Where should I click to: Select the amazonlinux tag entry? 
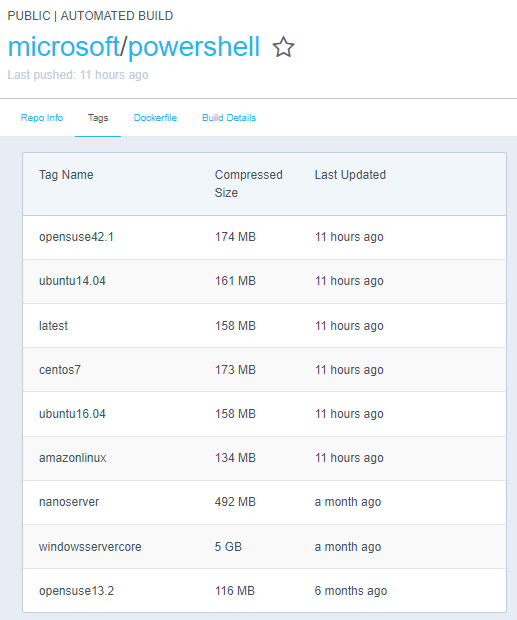(73, 458)
